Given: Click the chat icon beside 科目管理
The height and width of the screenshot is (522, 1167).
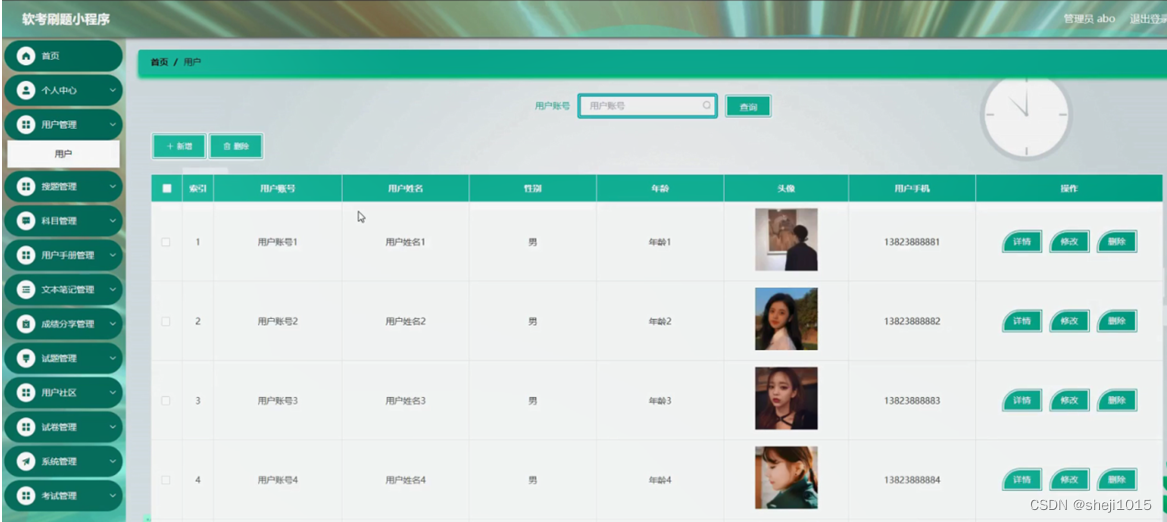Looking at the screenshot, I should [26, 220].
